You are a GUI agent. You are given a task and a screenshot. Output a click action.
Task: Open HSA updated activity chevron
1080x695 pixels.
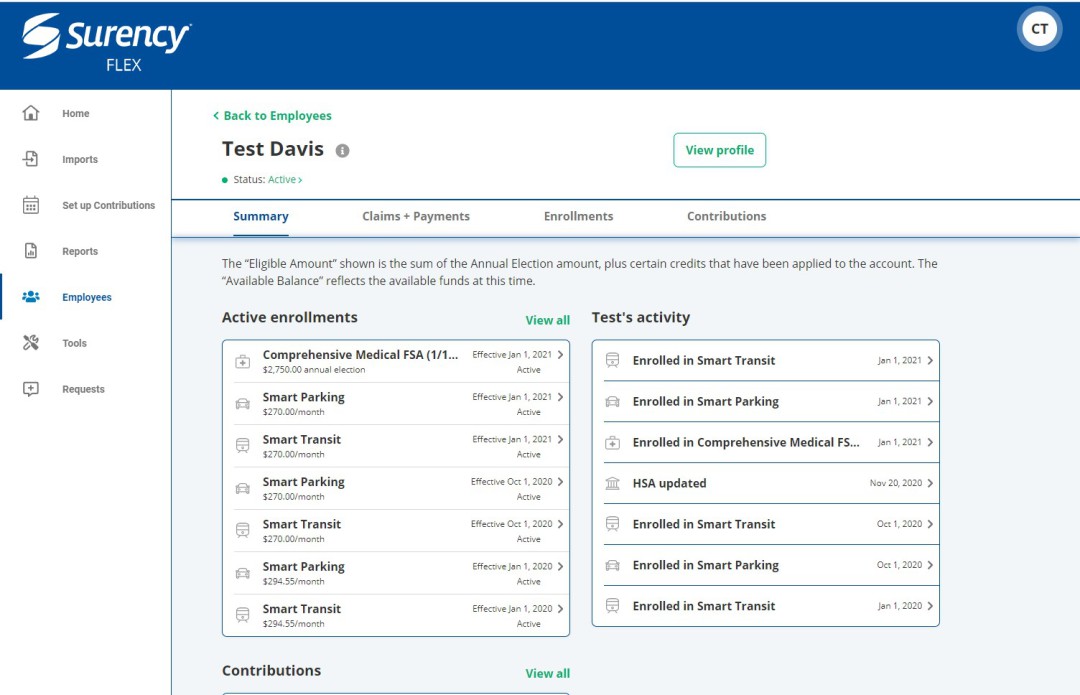931,484
